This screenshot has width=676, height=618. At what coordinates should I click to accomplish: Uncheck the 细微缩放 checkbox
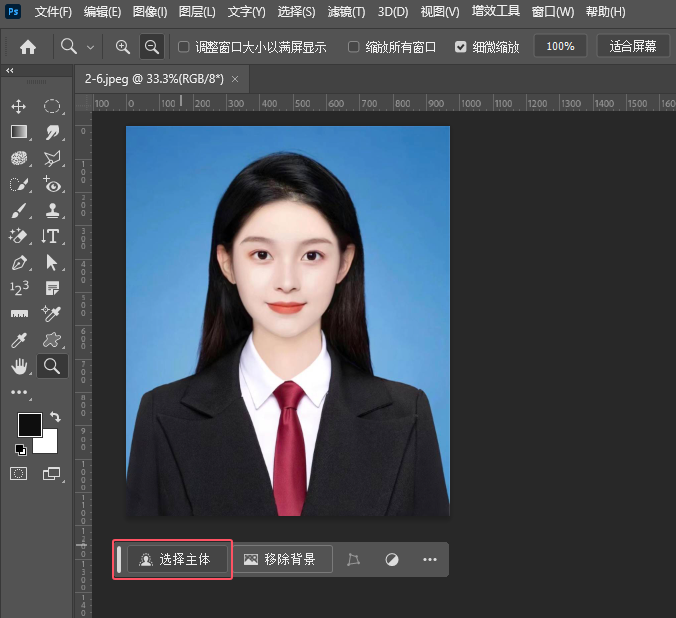click(x=460, y=47)
